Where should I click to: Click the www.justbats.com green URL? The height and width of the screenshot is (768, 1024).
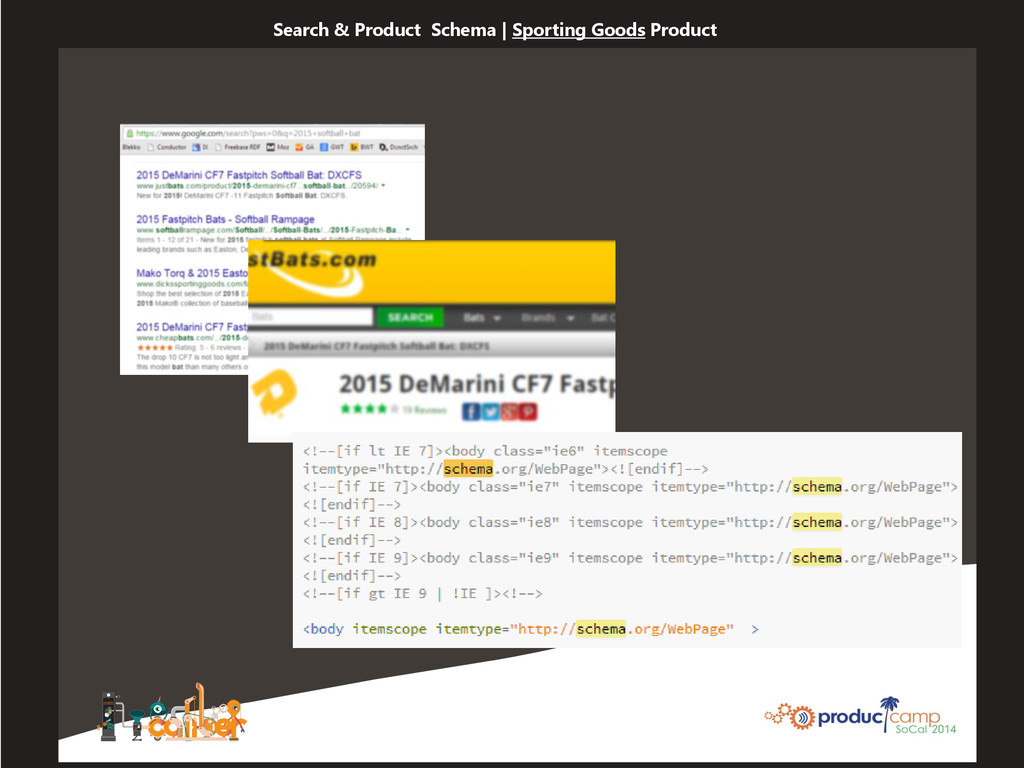[x=257, y=185]
